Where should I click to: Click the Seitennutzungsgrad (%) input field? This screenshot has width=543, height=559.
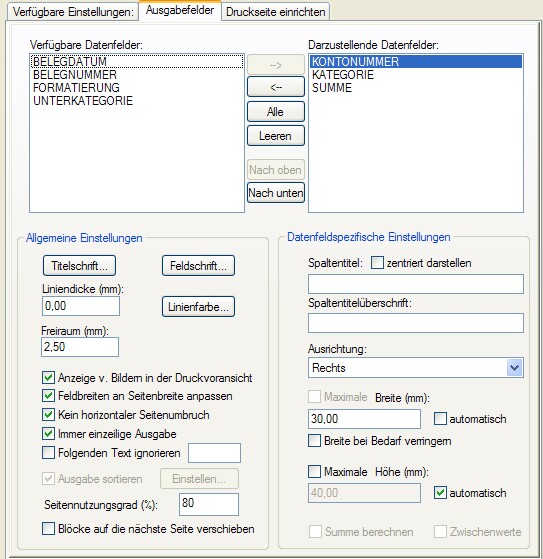[x=209, y=504]
